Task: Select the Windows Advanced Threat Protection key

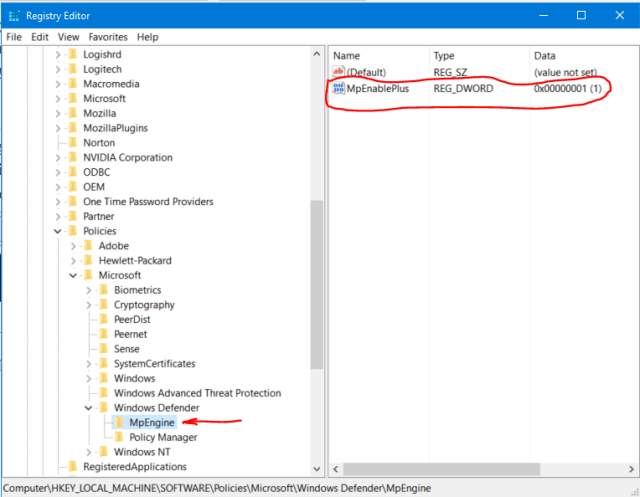Action: coord(198,393)
